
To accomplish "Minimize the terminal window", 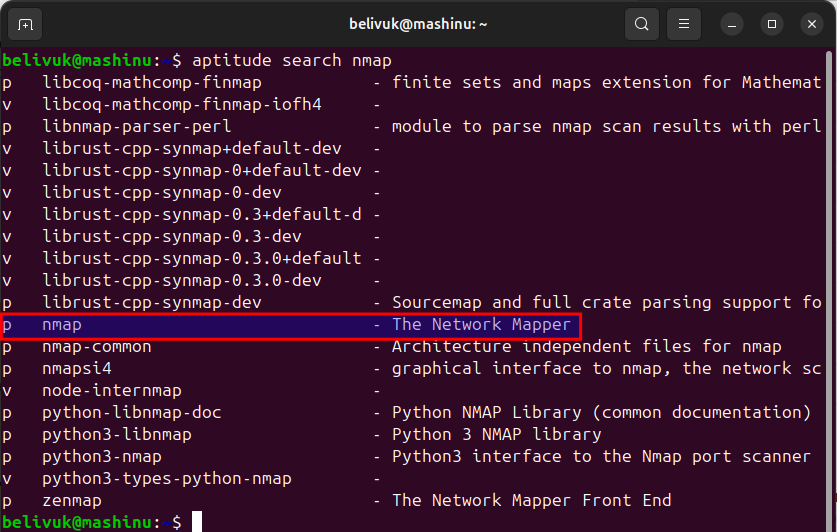I will (732, 25).
